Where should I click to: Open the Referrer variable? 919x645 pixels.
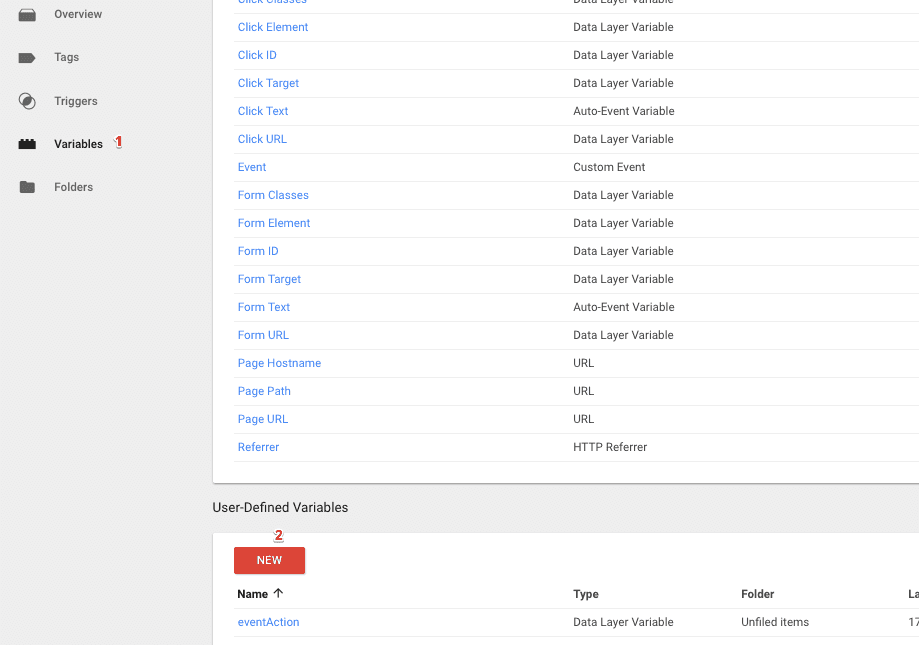[258, 447]
